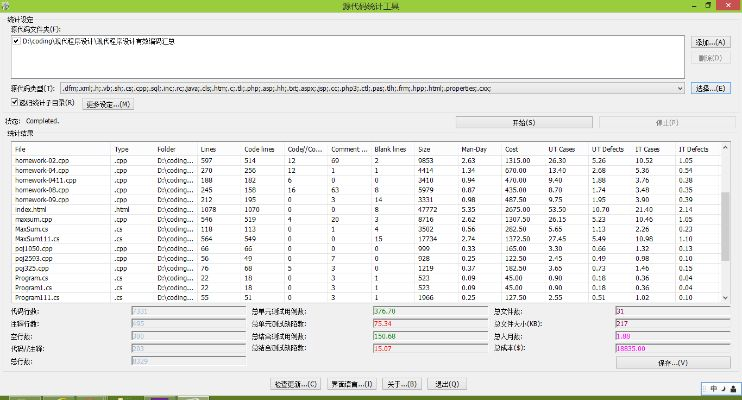Click the total file size field showing 217
Image resolution: width=742 pixels, height=400 pixels.
(672, 324)
